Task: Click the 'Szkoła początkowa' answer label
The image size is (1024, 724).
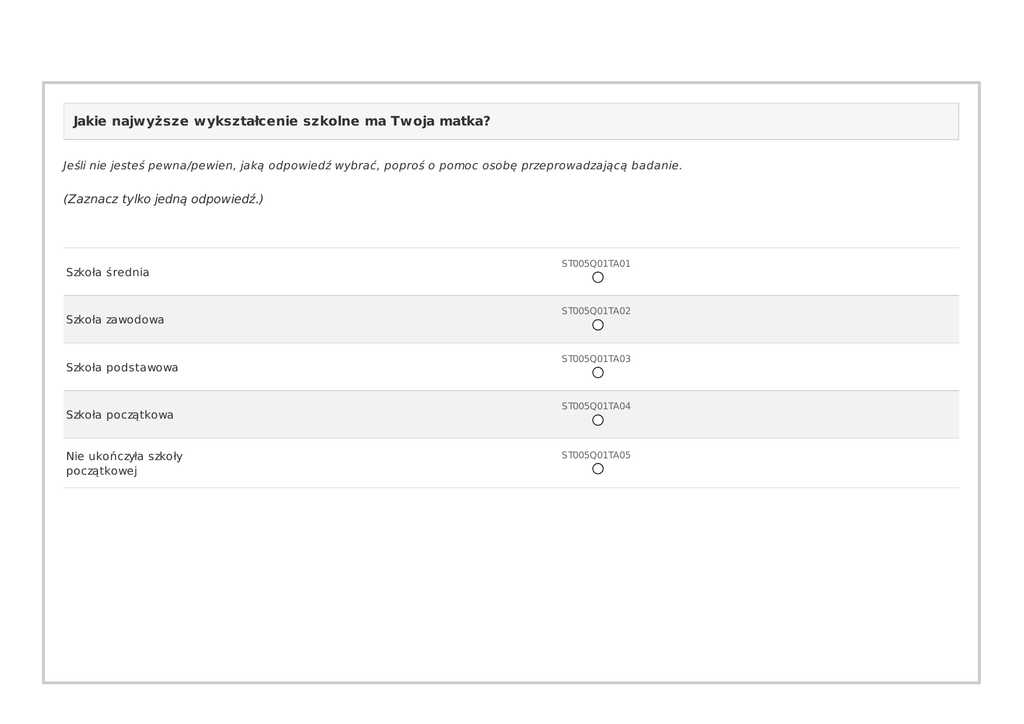Action: [120, 415]
